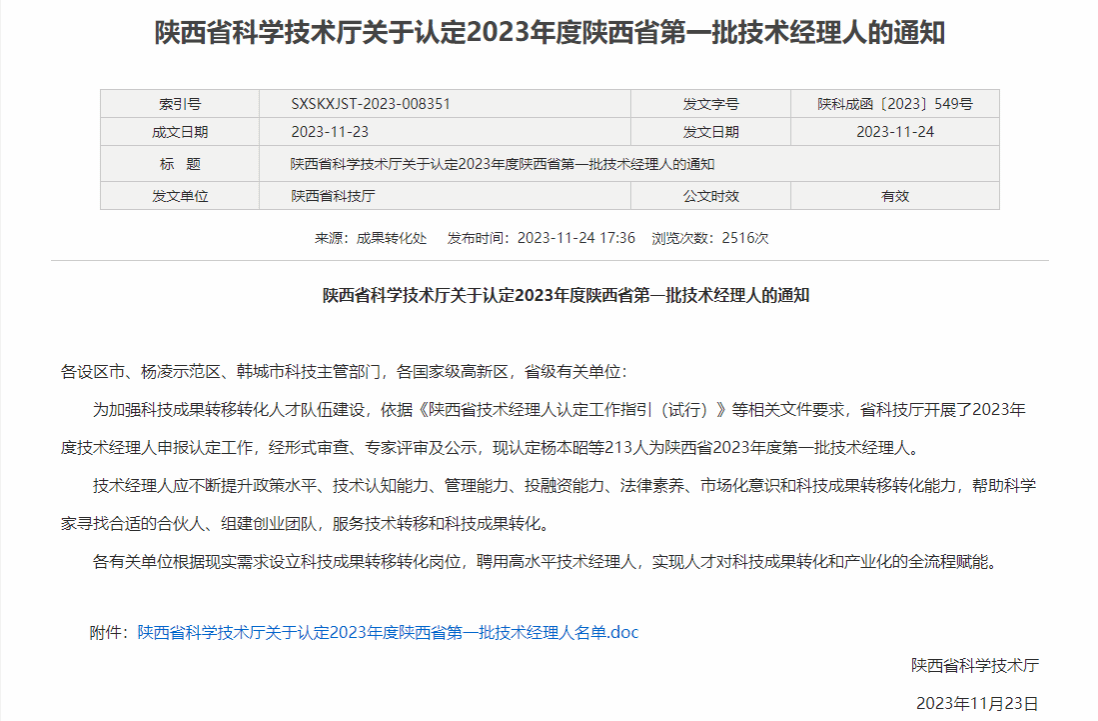Click signature 陕西省科学技术厅 at bottom right
Viewport: 1098px width, 721px height.
tap(975, 666)
